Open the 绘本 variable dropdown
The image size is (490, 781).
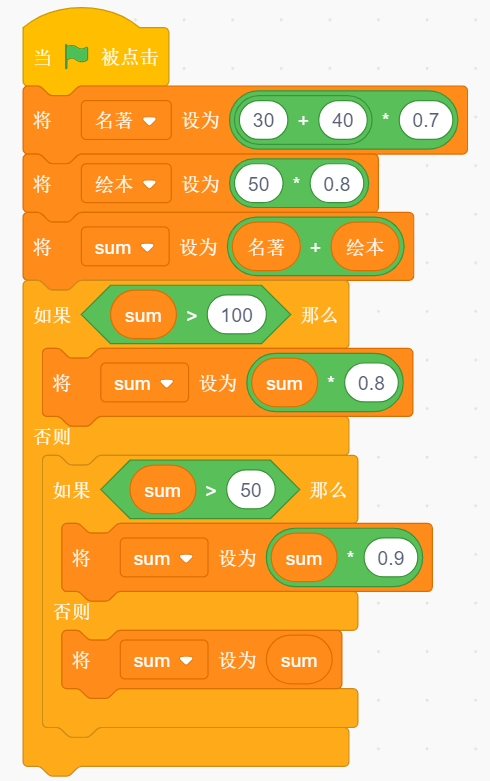pyautogui.click(x=126, y=184)
